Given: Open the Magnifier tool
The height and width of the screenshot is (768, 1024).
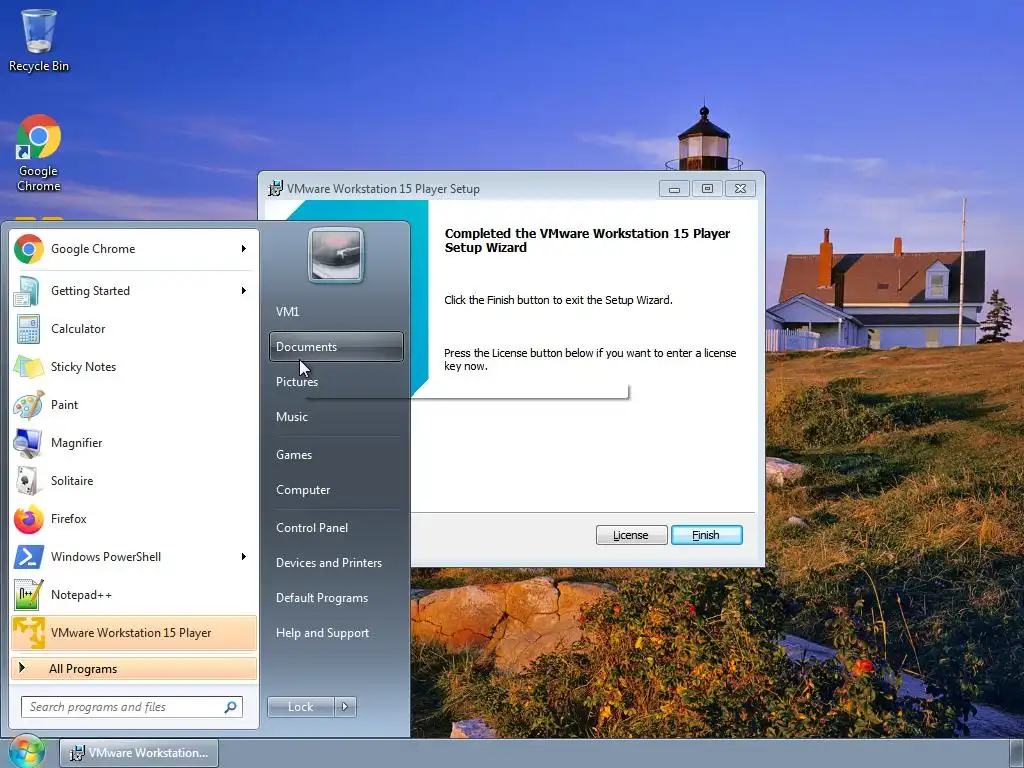Looking at the screenshot, I should point(134,443).
